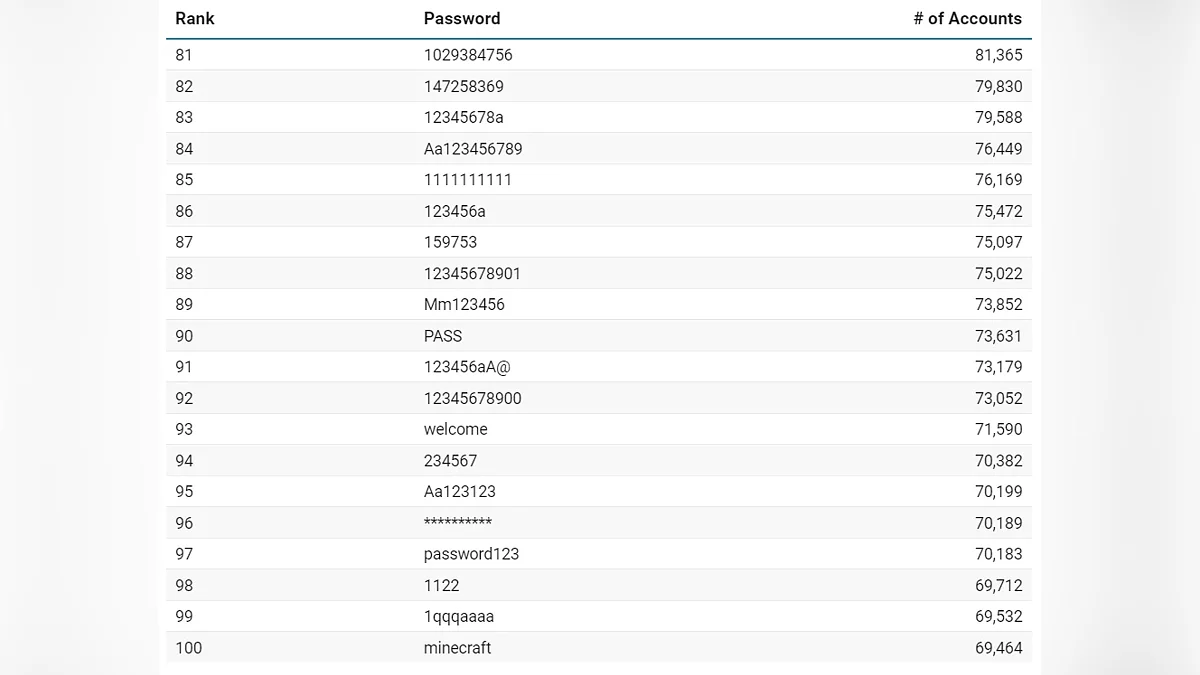The image size is (1200, 675).
Task: Select the Aa123456789 password cell
Action: [x=473, y=149]
